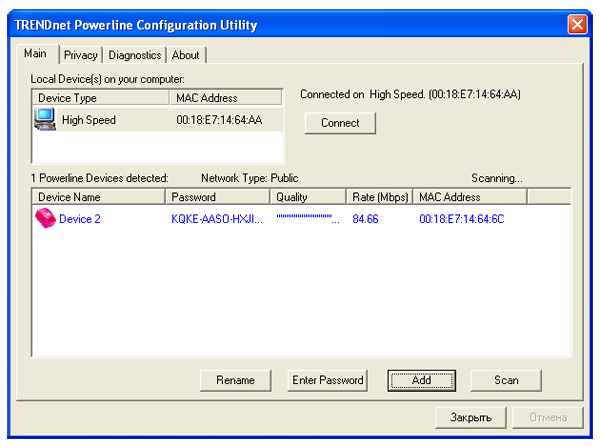This screenshot has height=447, width=600.
Task: Sort by Device Type column header
Action: pyautogui.click(x=101, y=98)
